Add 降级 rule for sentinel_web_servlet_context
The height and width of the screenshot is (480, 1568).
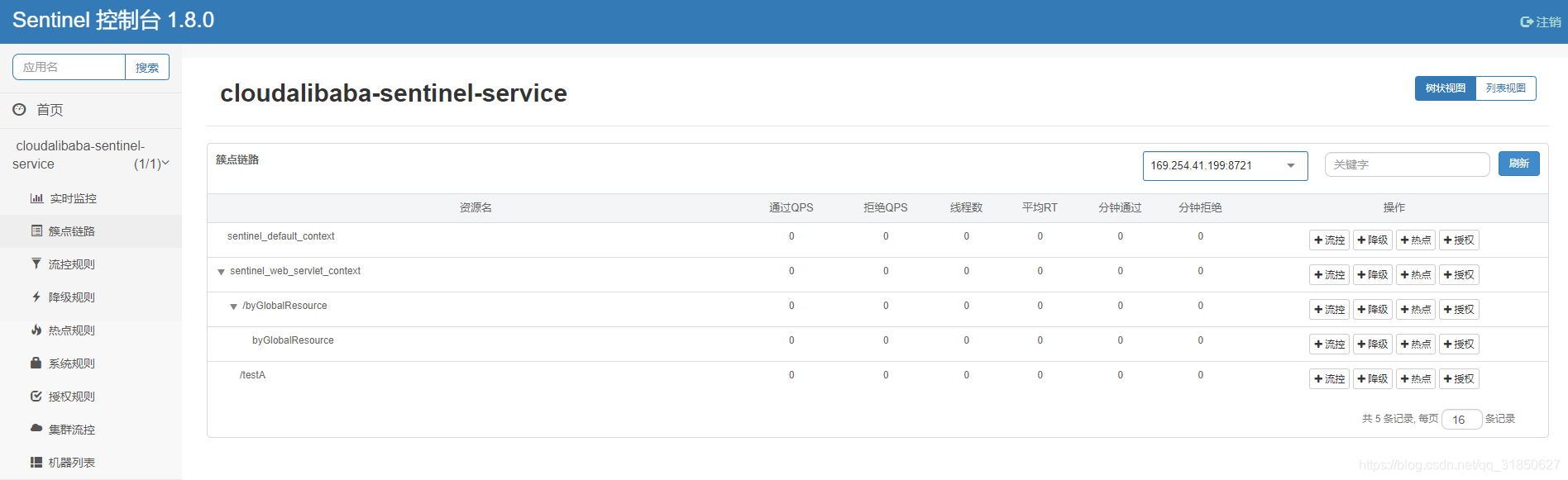coord(1373,275)
